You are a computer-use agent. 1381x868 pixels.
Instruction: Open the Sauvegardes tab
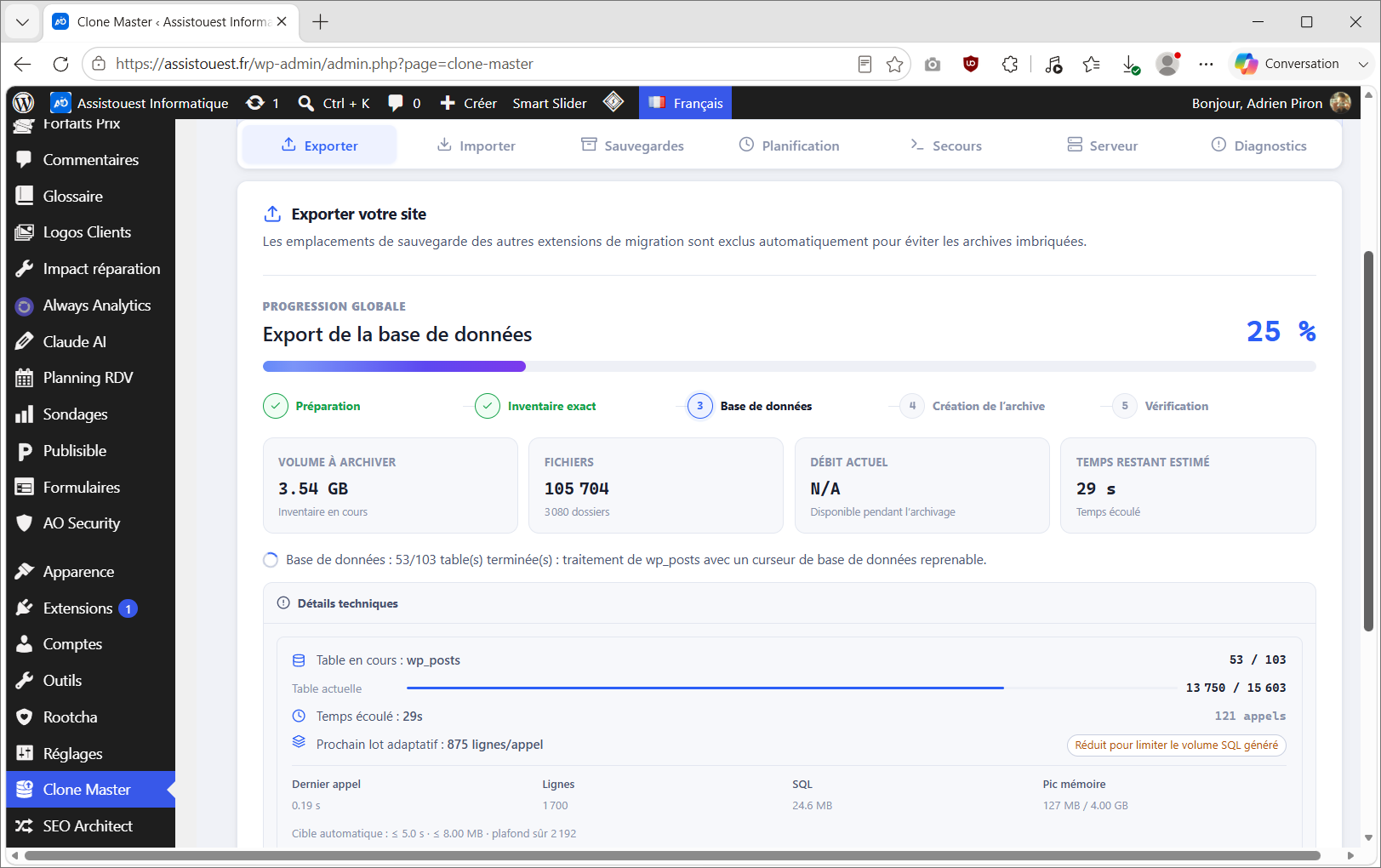point(632,146)
